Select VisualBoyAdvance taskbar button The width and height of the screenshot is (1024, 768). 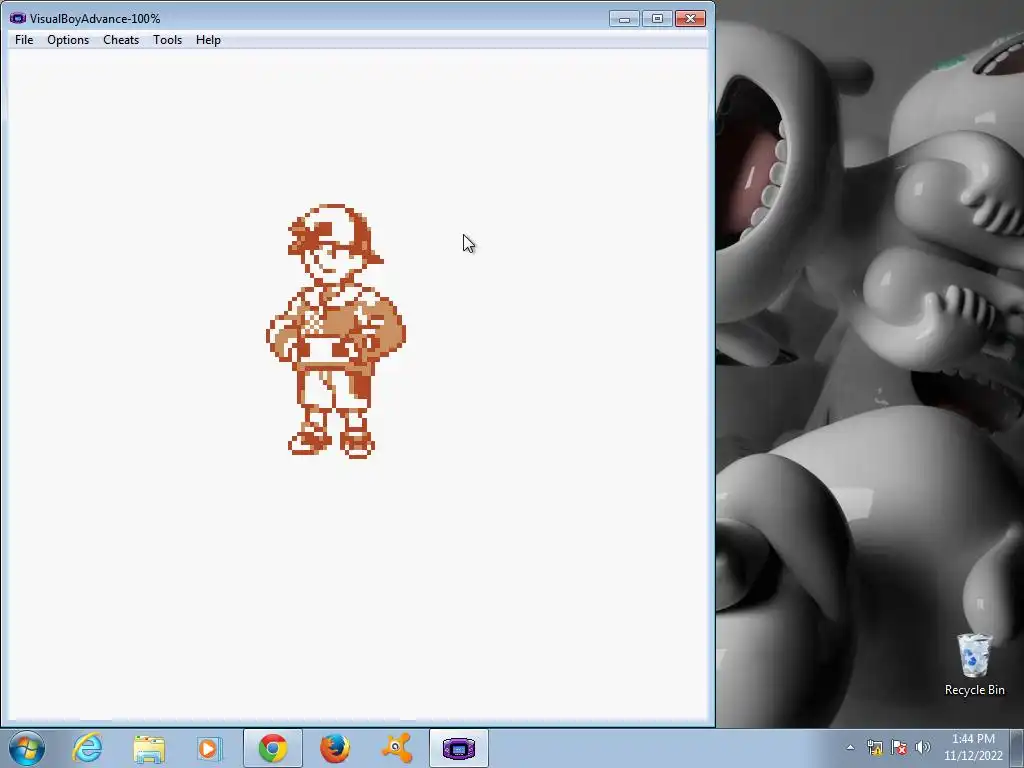[458, 748]
